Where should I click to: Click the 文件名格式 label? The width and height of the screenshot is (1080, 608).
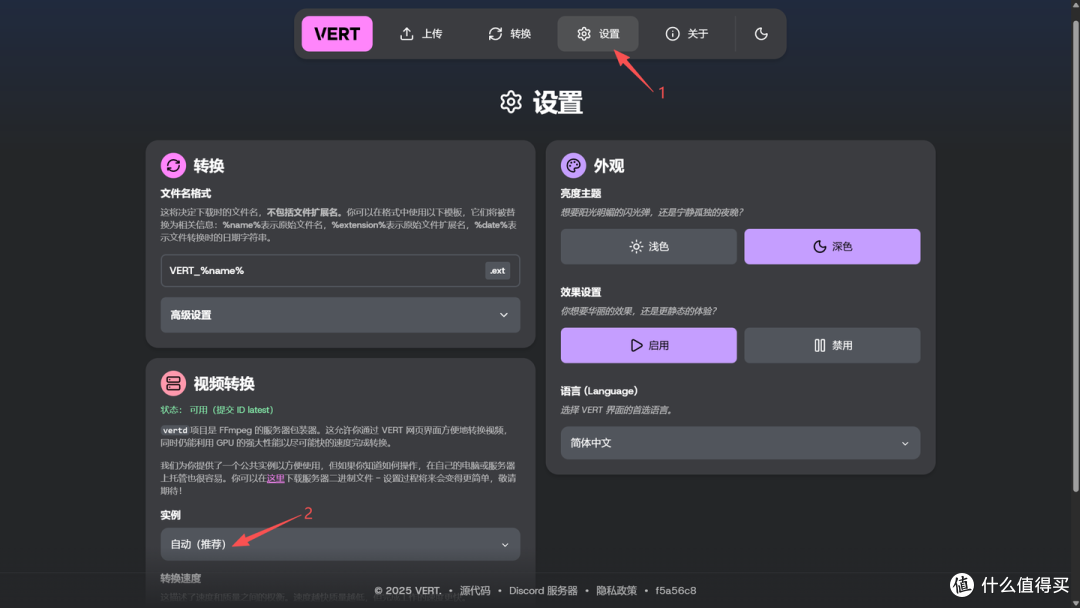tap(185, 193)
